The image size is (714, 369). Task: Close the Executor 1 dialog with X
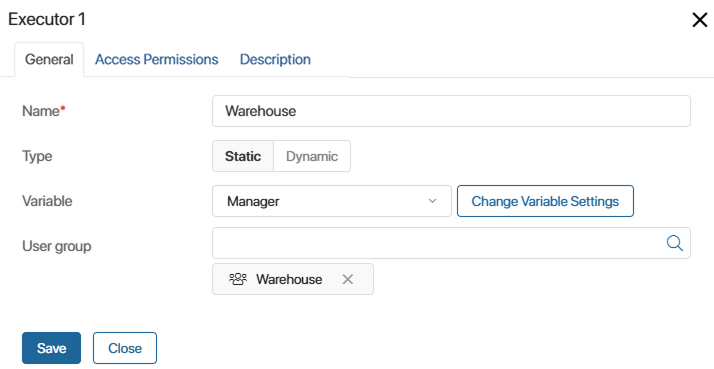[x=699, y=20]
